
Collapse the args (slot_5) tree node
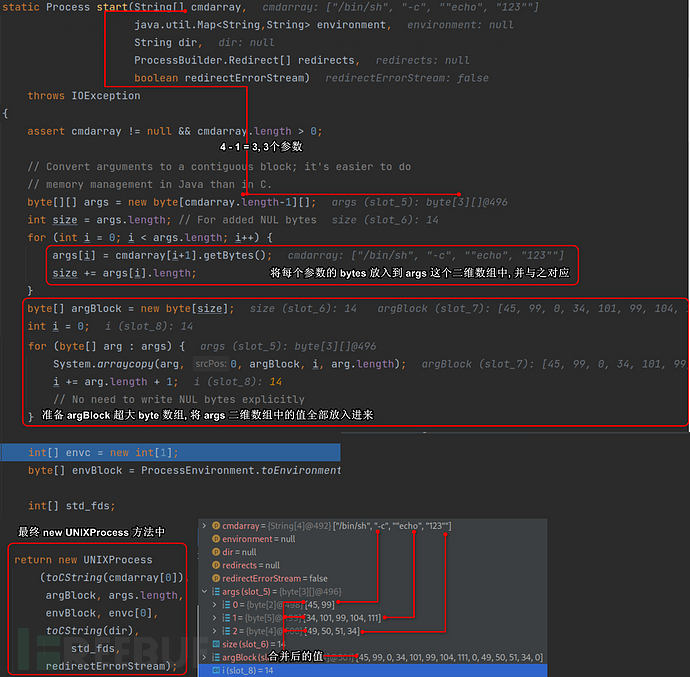[204, 591]
